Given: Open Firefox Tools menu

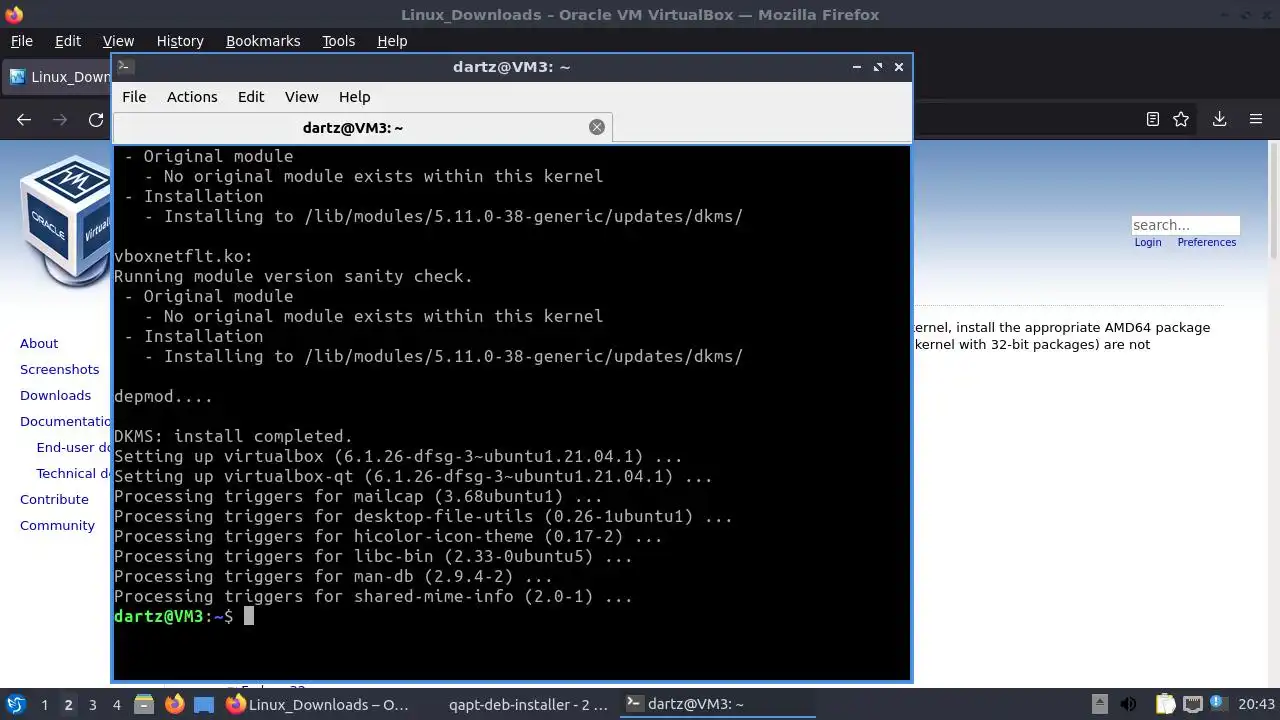Looking at the screenshot, I should tap(338, 41).
